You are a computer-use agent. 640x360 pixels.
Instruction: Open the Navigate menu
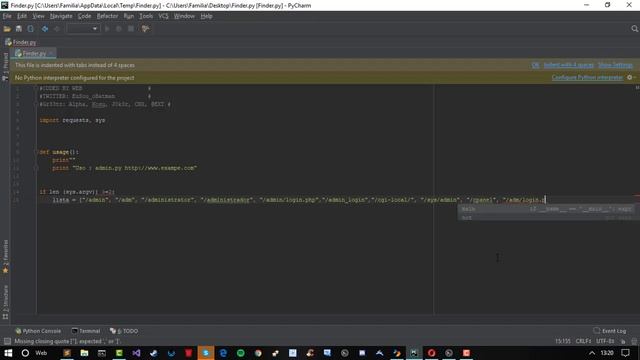tap(61, 16)
